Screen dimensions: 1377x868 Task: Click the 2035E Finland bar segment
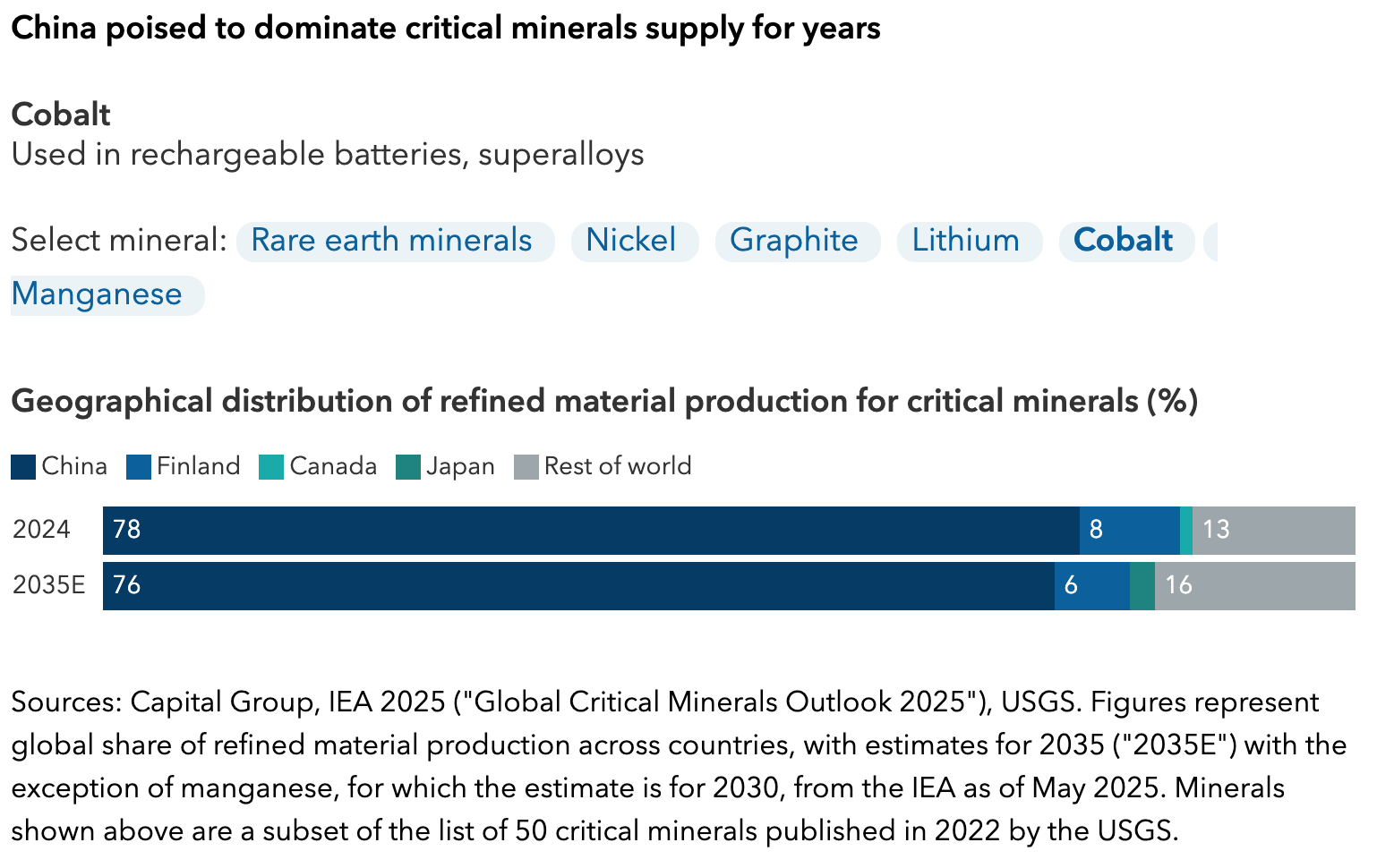point(1092,586)
